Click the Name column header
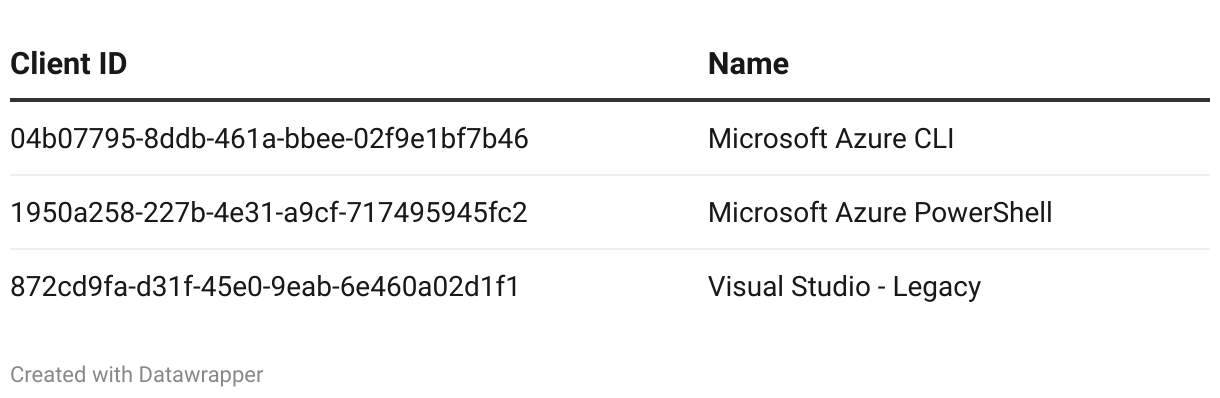This screenshot has width=1220, height=398. pyautogui.click(x=748, y=64)
